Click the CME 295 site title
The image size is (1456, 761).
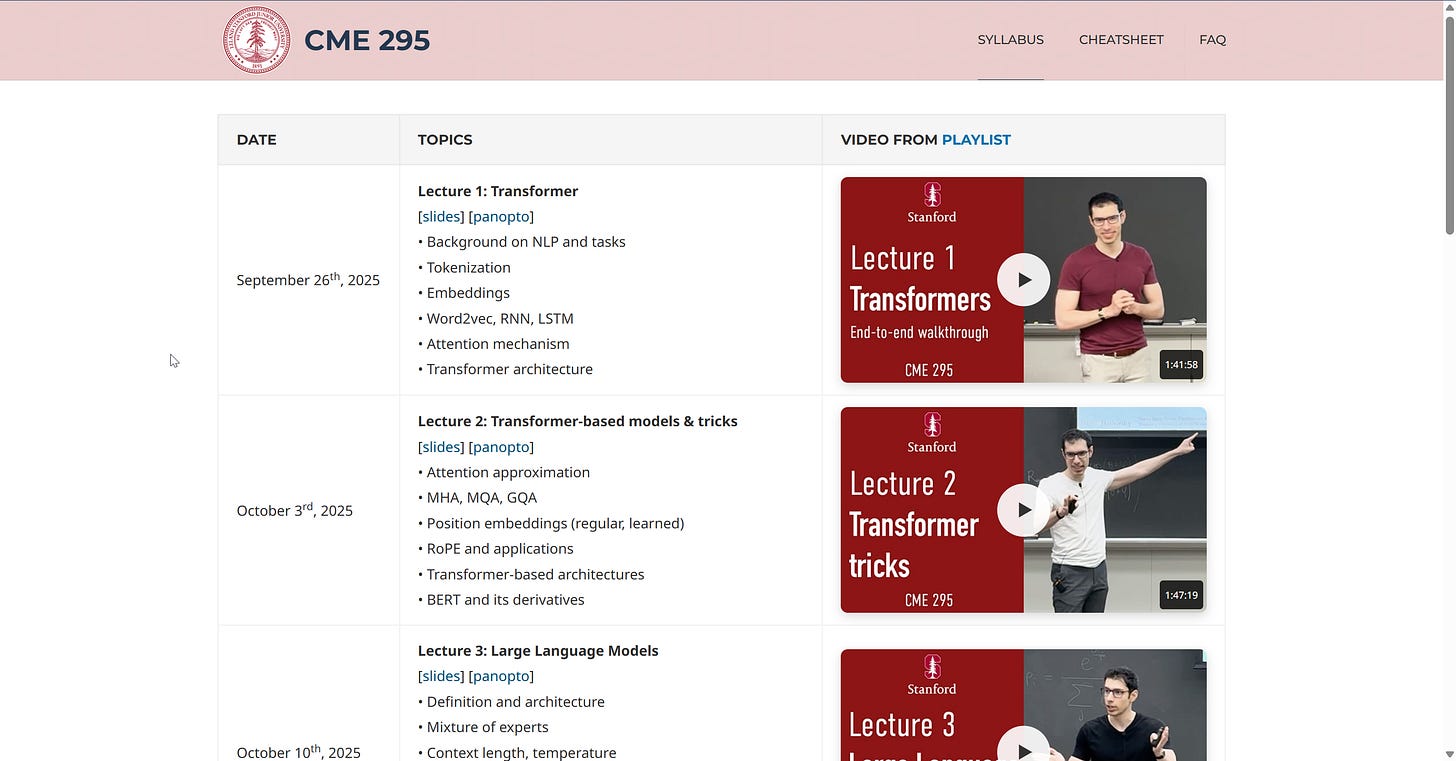coord(367,40)
